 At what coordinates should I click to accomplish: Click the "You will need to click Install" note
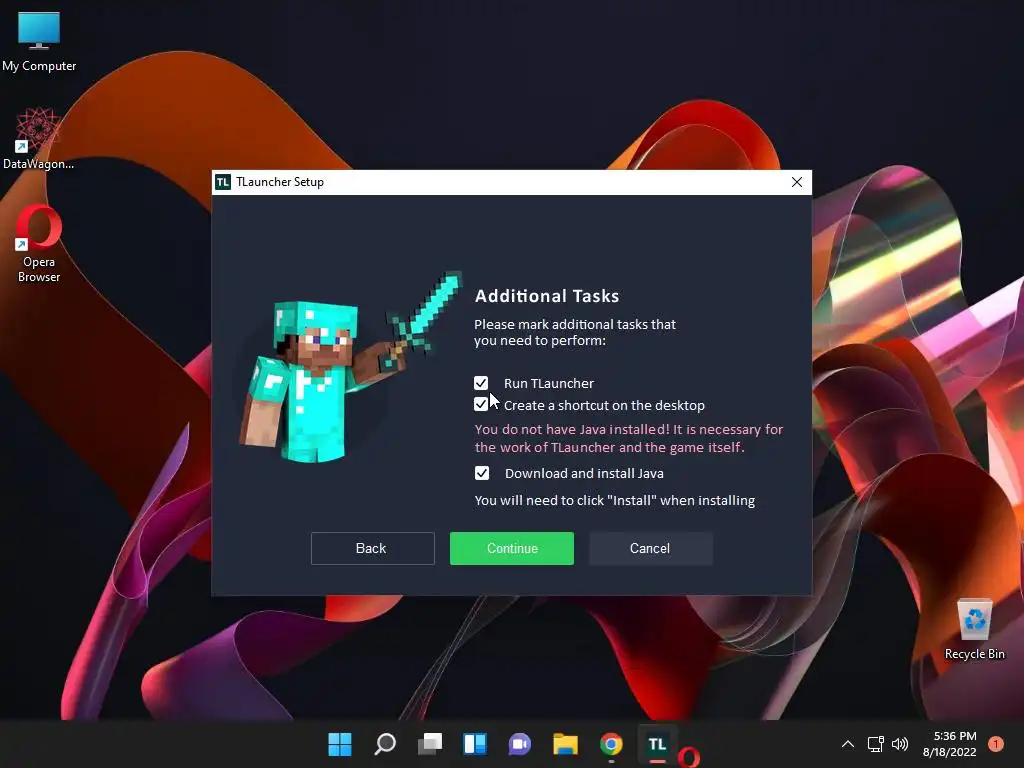[615, 501]
